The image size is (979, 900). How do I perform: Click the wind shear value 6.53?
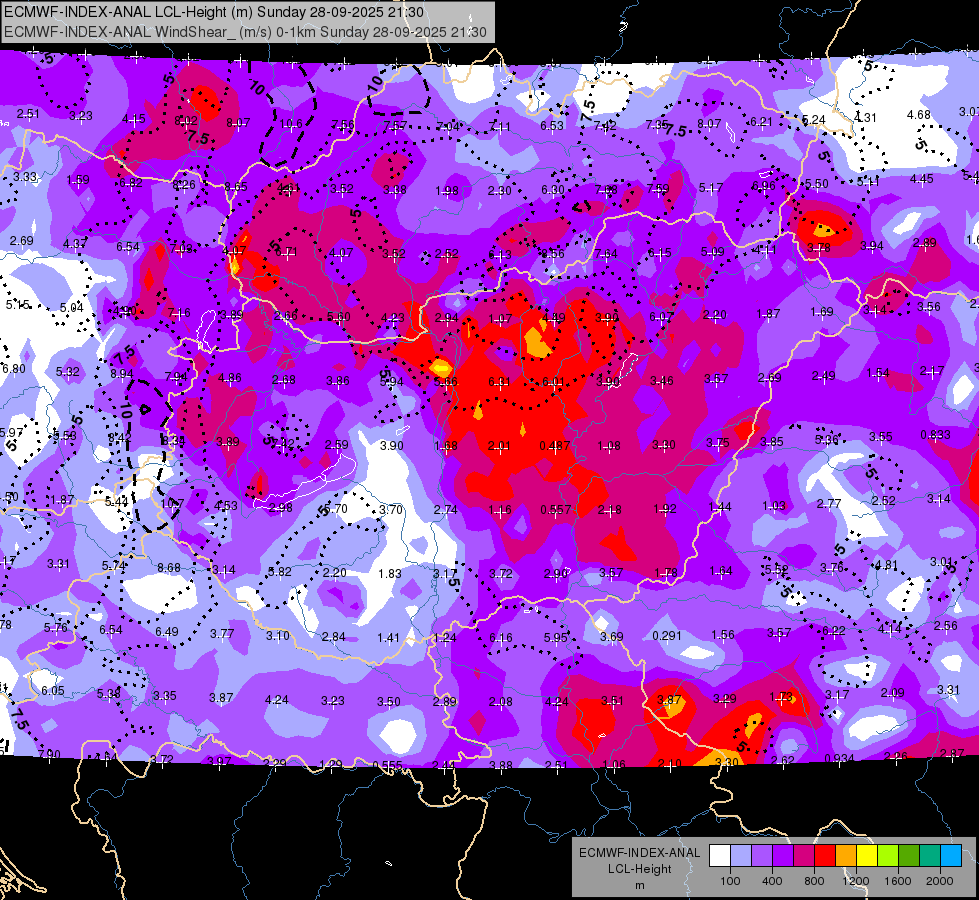(552, 126)
